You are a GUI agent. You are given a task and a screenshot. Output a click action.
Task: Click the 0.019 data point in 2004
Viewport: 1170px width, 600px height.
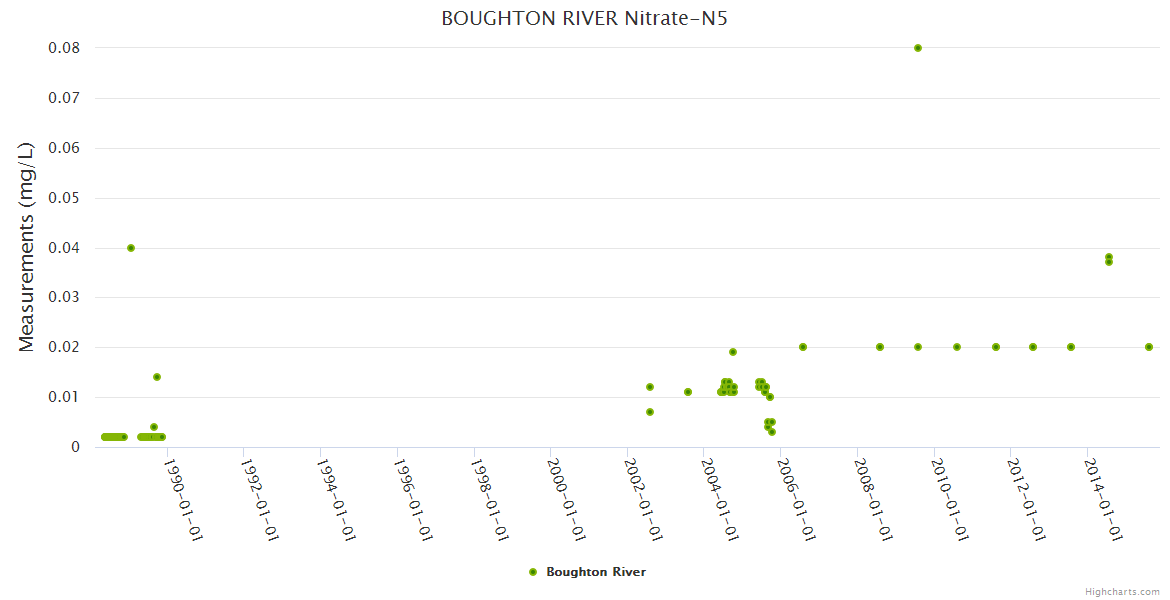tap(733, 352)
